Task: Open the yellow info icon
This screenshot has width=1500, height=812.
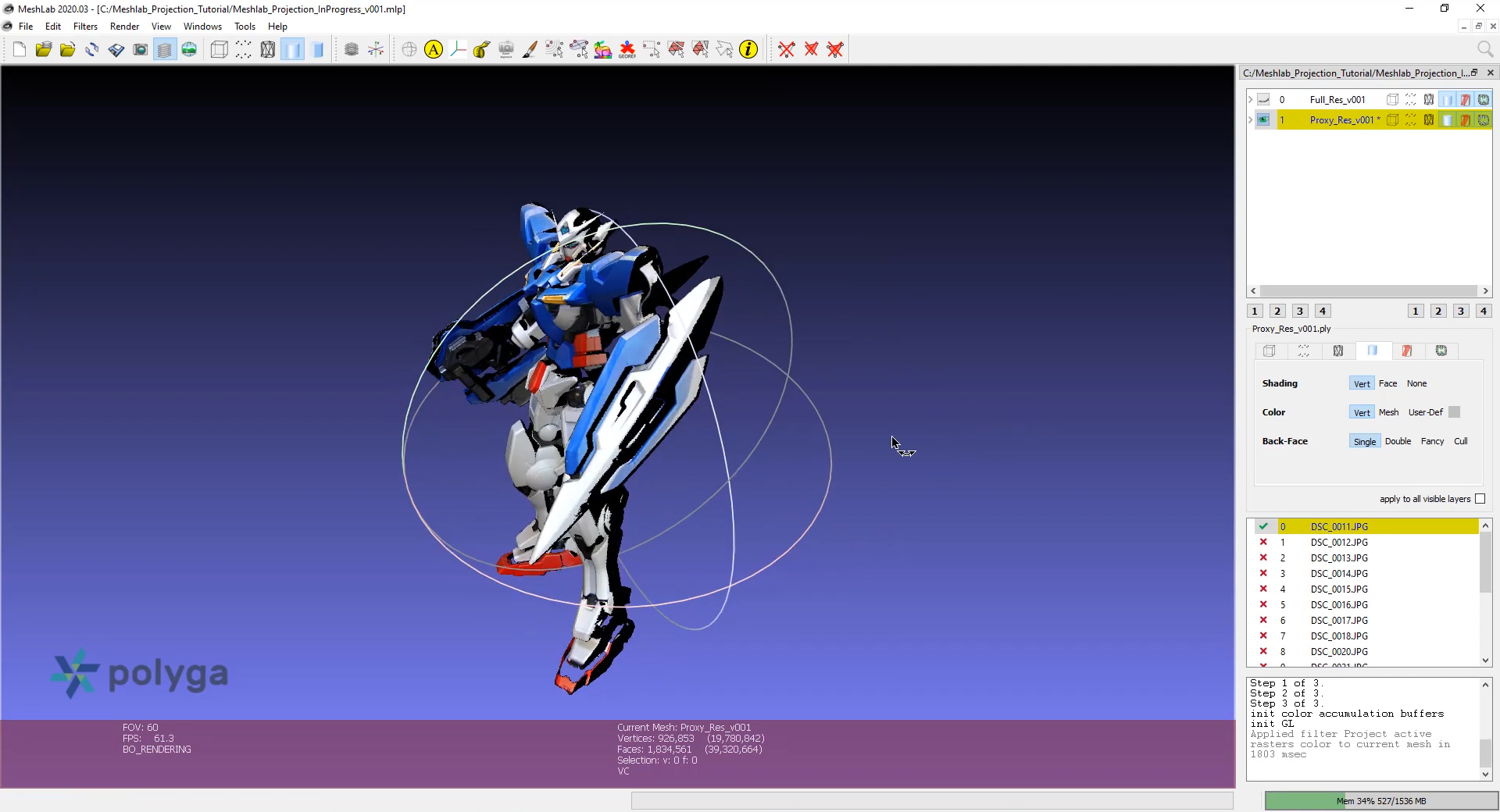Action: pos(748,50)
